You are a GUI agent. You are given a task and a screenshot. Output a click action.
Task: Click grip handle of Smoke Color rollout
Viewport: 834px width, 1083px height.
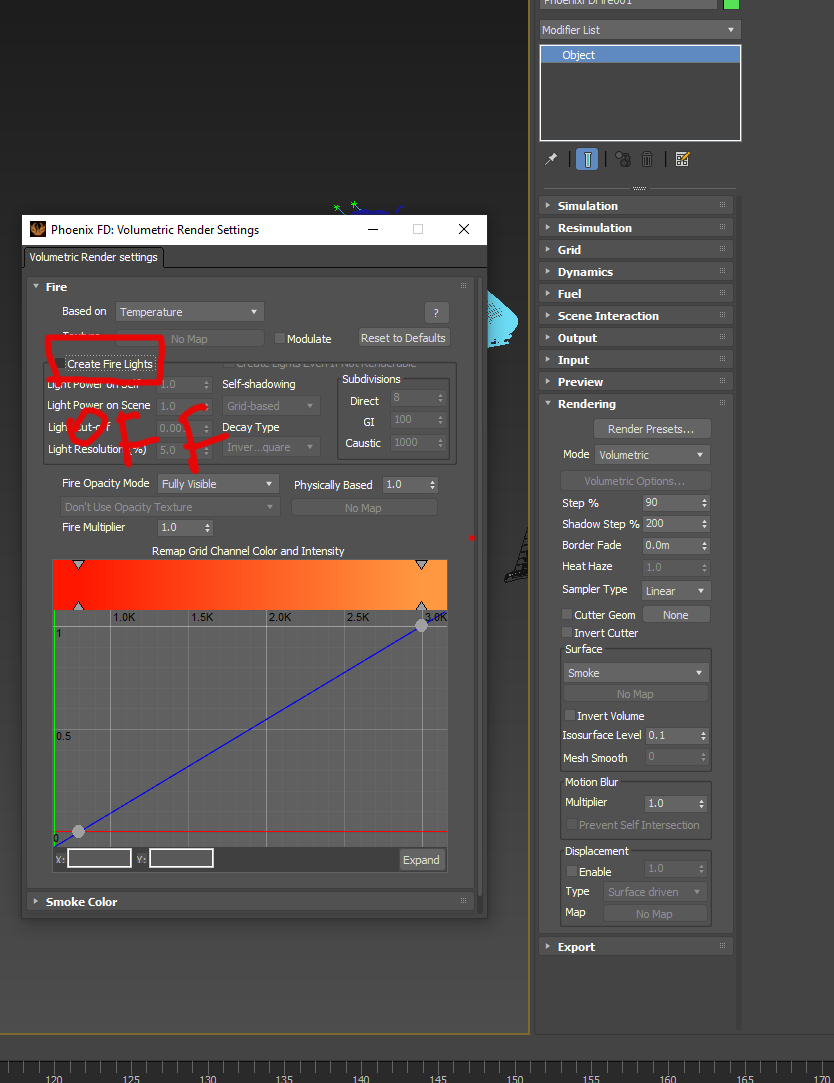464,901
